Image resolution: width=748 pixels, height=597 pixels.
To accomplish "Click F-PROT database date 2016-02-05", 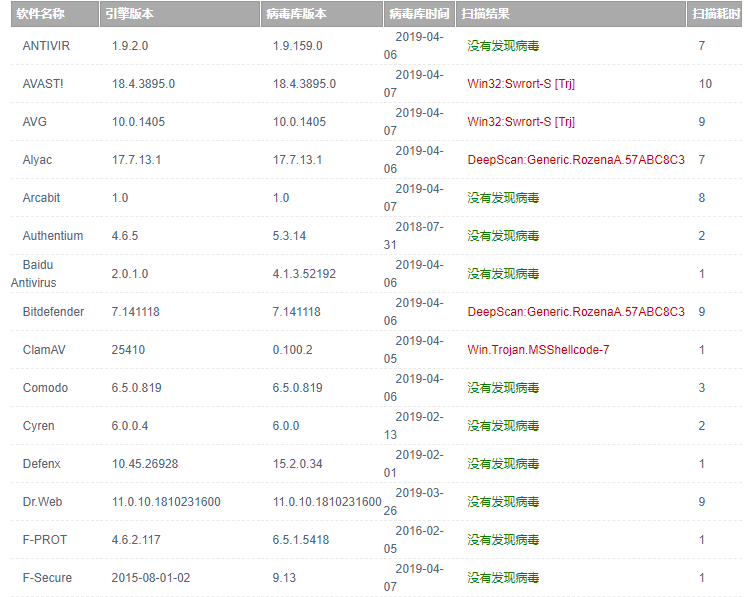I will (414, 540).
